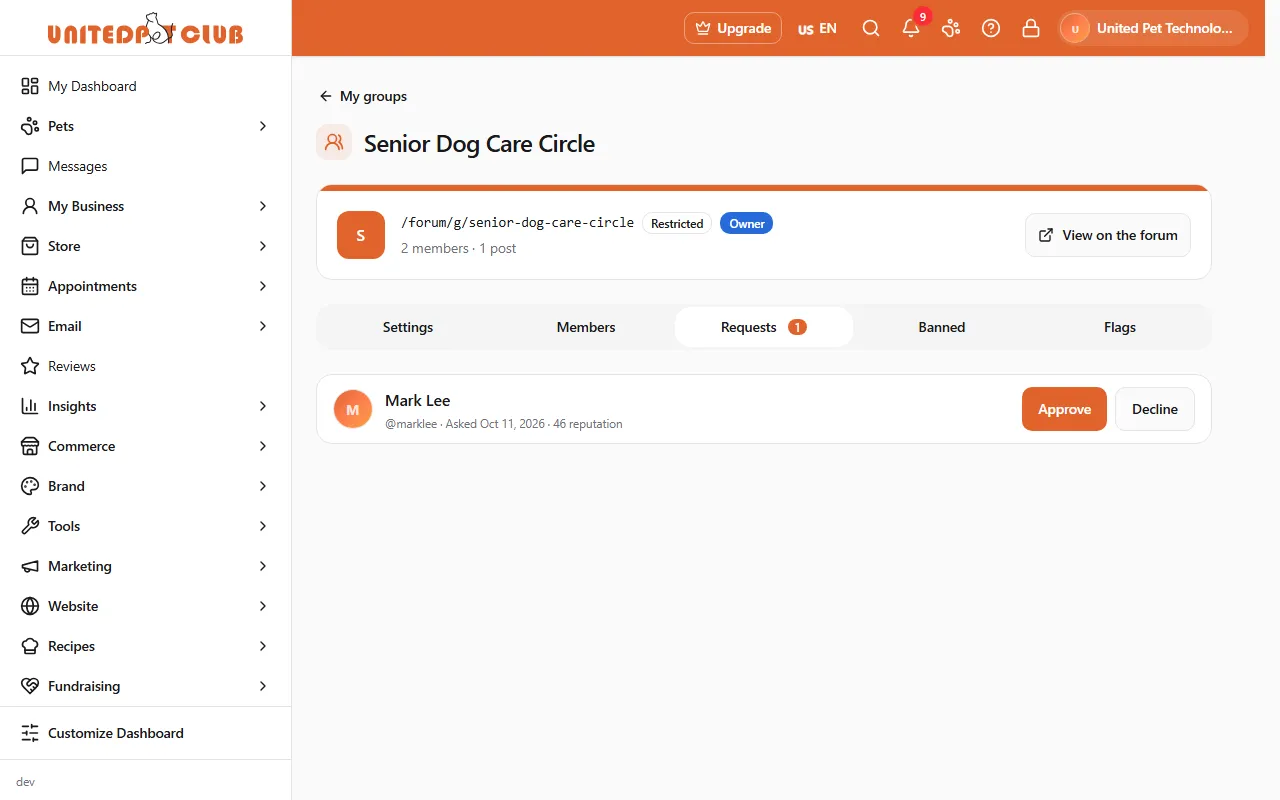Approve Mark Lee's join request
This screenshot has width=1280, height=800.
click(x=1064, y=409)
